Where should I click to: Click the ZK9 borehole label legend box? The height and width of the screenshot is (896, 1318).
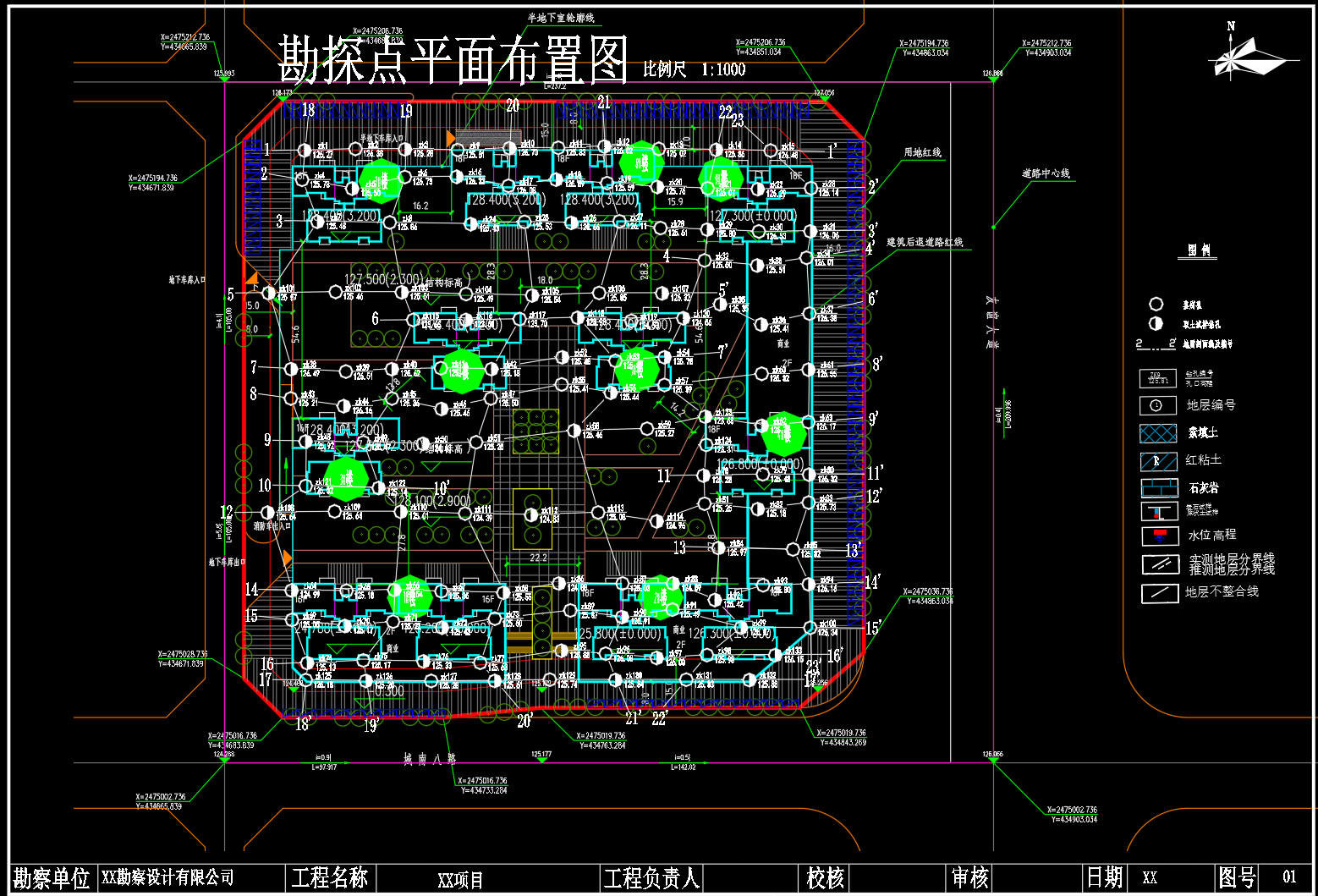point(1158,378)
